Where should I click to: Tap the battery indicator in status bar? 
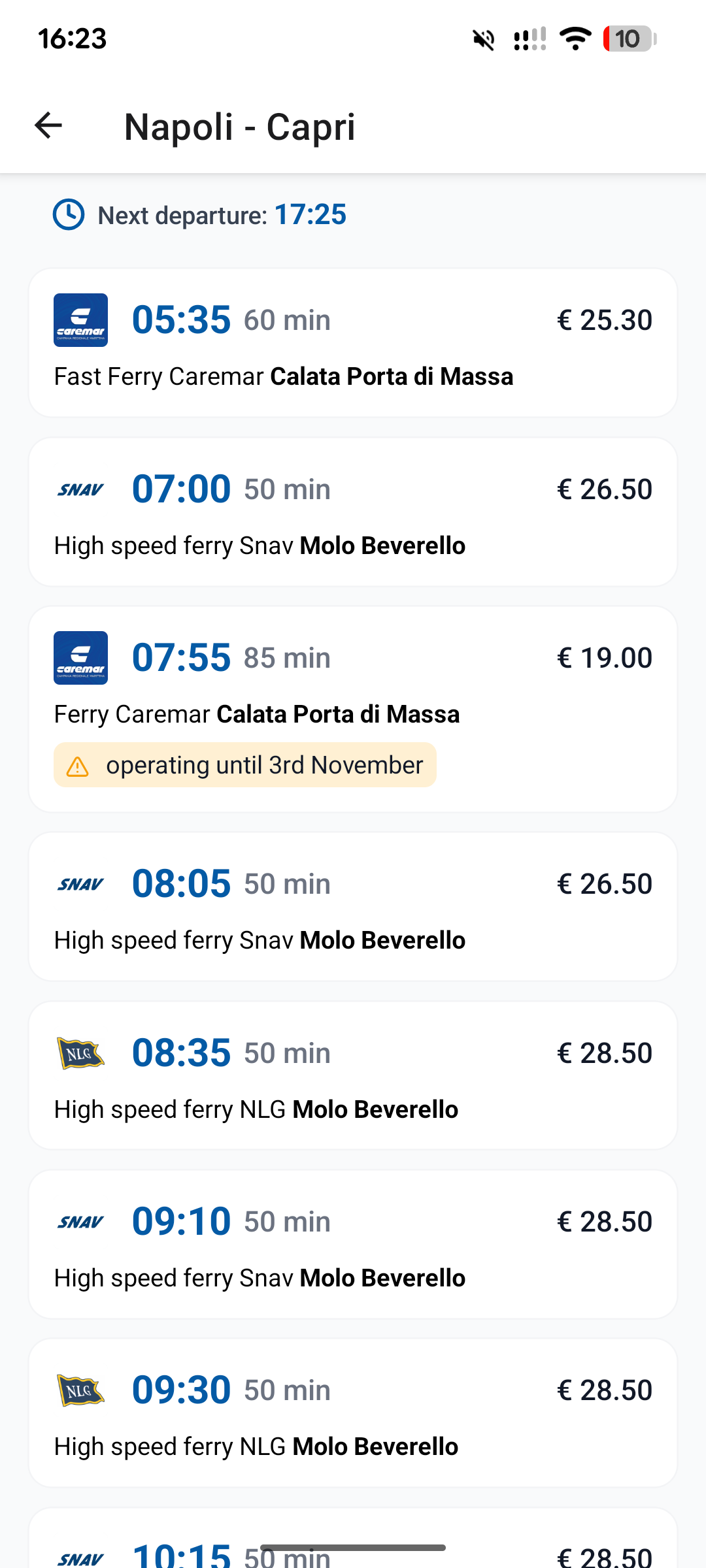[629, 39]
